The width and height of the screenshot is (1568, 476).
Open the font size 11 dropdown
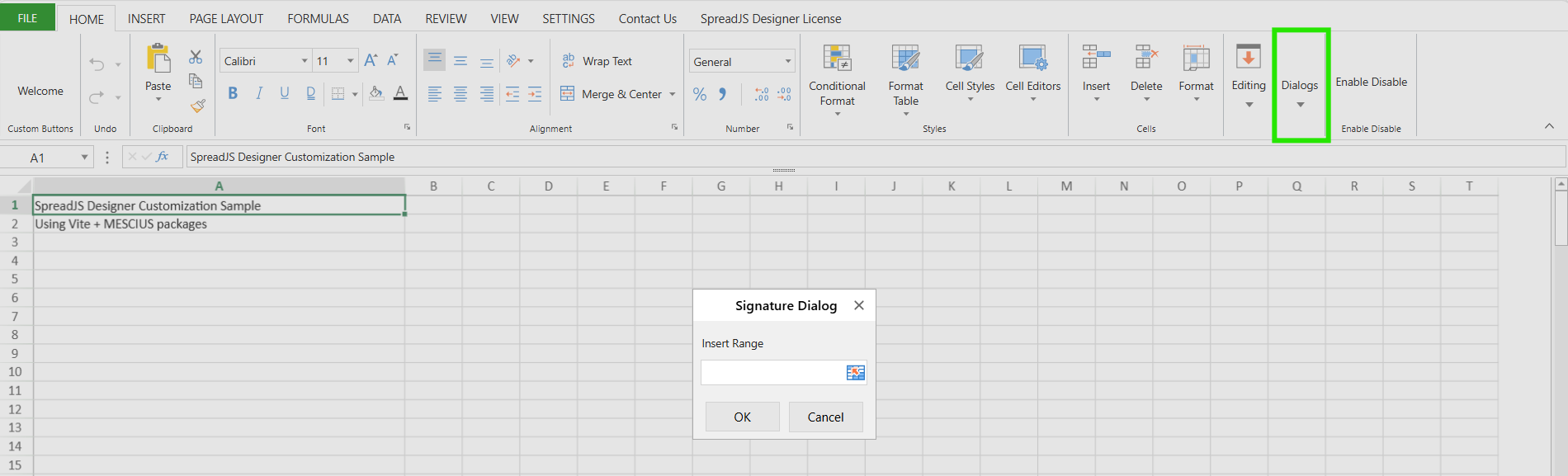click(x=351, y=61)
